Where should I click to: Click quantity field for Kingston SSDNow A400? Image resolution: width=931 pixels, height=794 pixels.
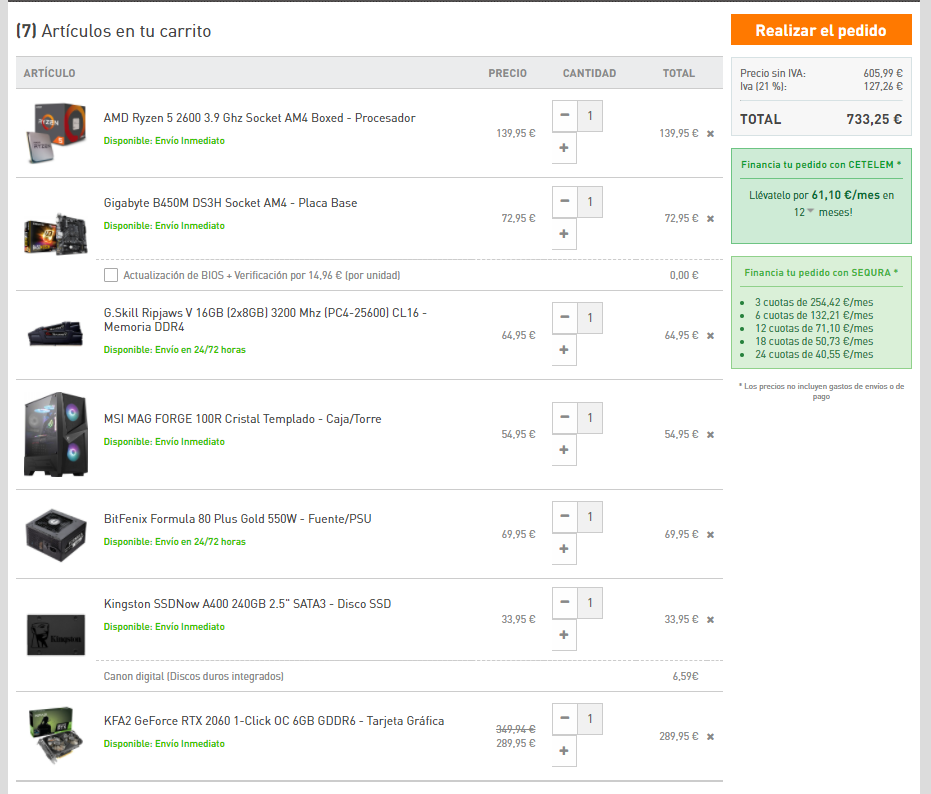tap(590, 602)
